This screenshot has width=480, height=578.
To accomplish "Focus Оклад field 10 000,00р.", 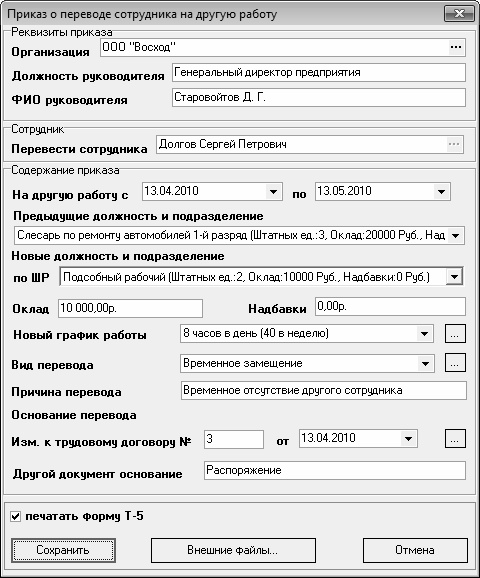I will 131,308.
